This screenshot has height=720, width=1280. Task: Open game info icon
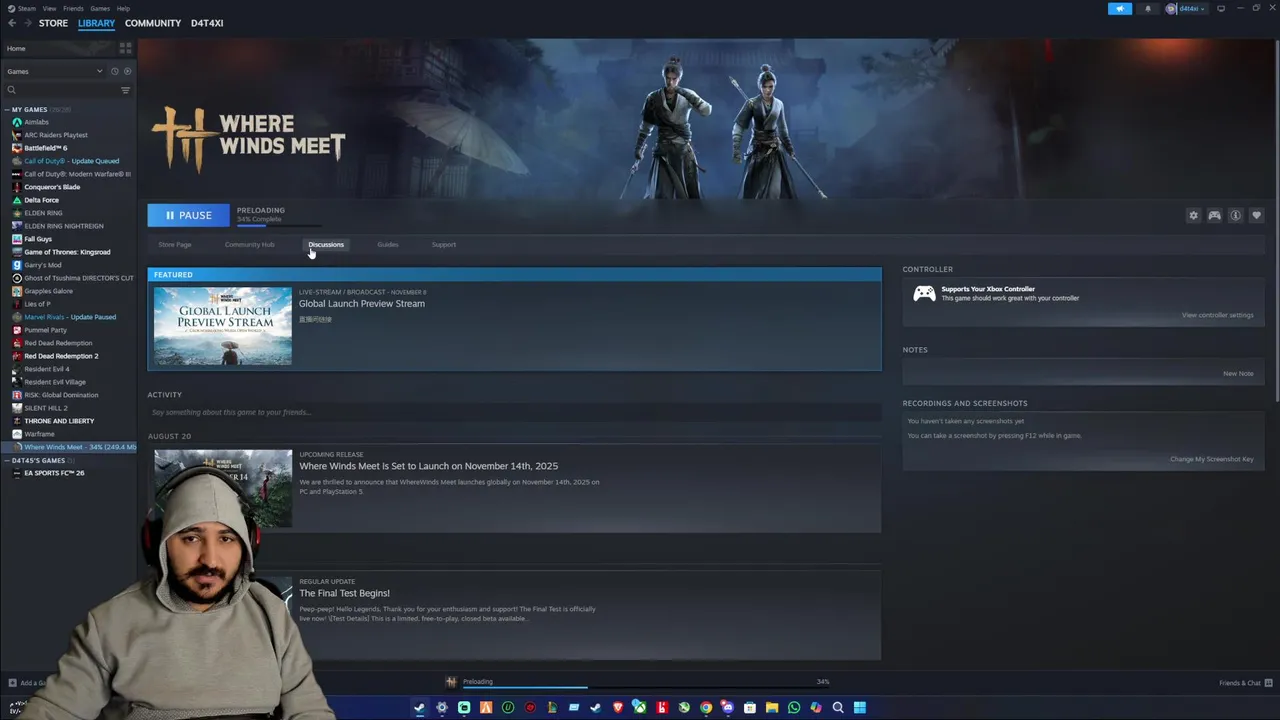click(1235, 215)
